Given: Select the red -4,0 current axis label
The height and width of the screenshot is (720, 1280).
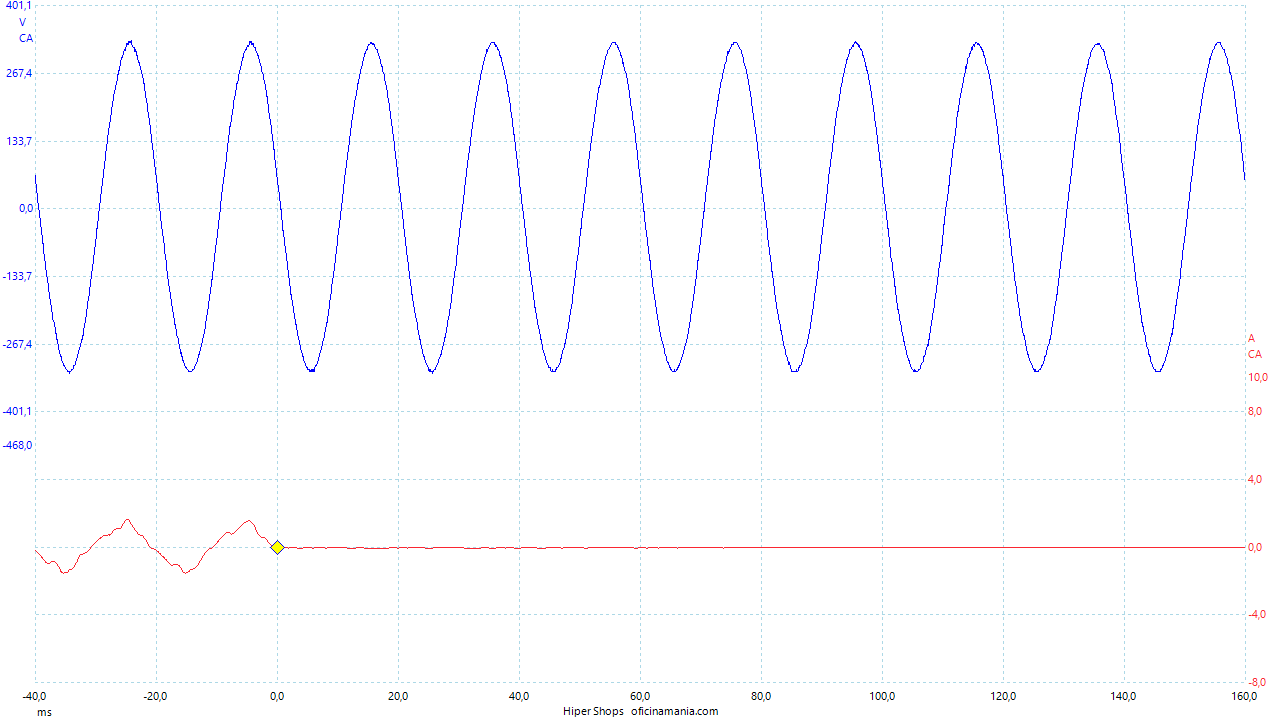Looking at the screenshot, I should 1257,614.
